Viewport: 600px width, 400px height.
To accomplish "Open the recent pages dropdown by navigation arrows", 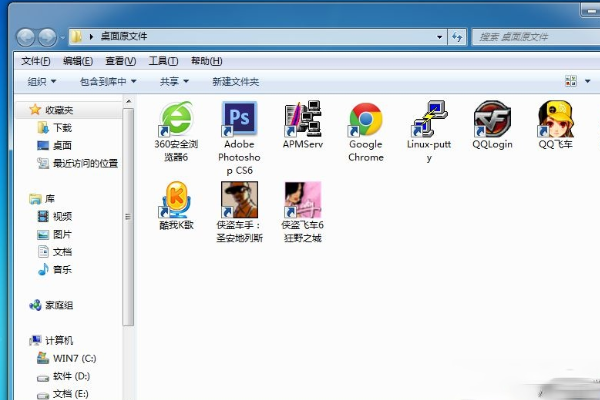I will [62, 38].
